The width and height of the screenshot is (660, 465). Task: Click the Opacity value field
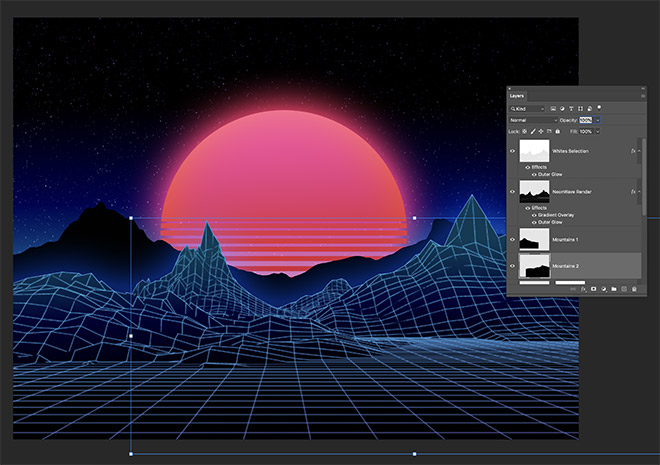click(x=584, y=119)
